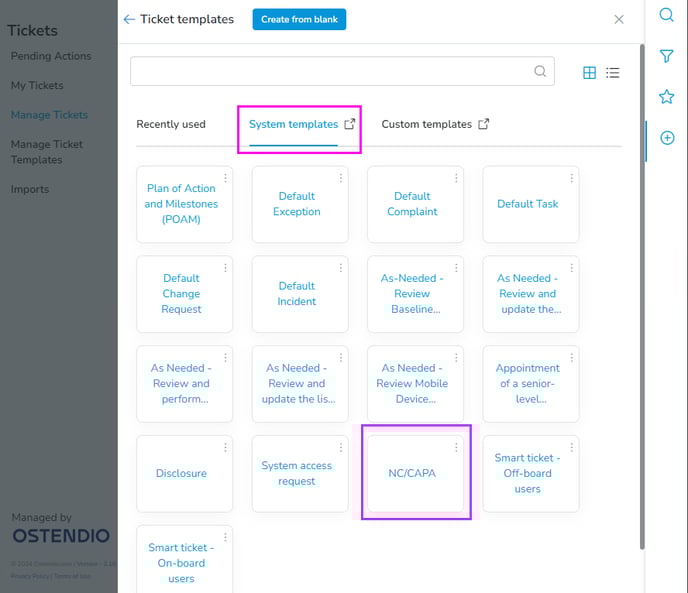Click the favorites star in right sidebar
Image resolution: width=688 pixels, height=593 pixels.
point(666,97)
